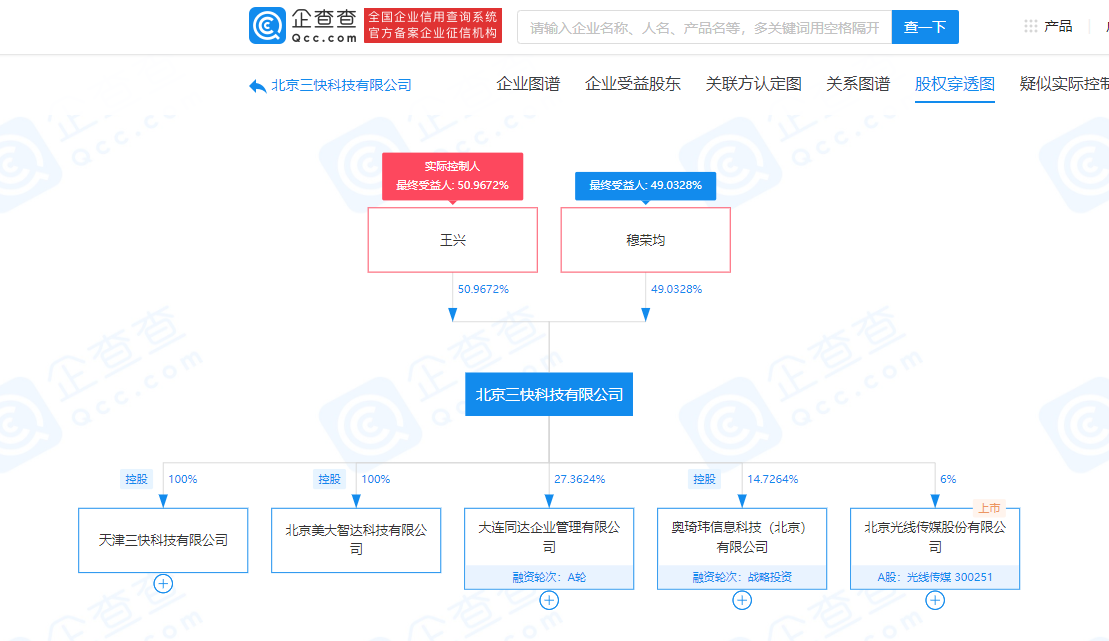Click the back arrow beside 北京三快科技有限公司

pyautogui.click(x=257, y=86)
